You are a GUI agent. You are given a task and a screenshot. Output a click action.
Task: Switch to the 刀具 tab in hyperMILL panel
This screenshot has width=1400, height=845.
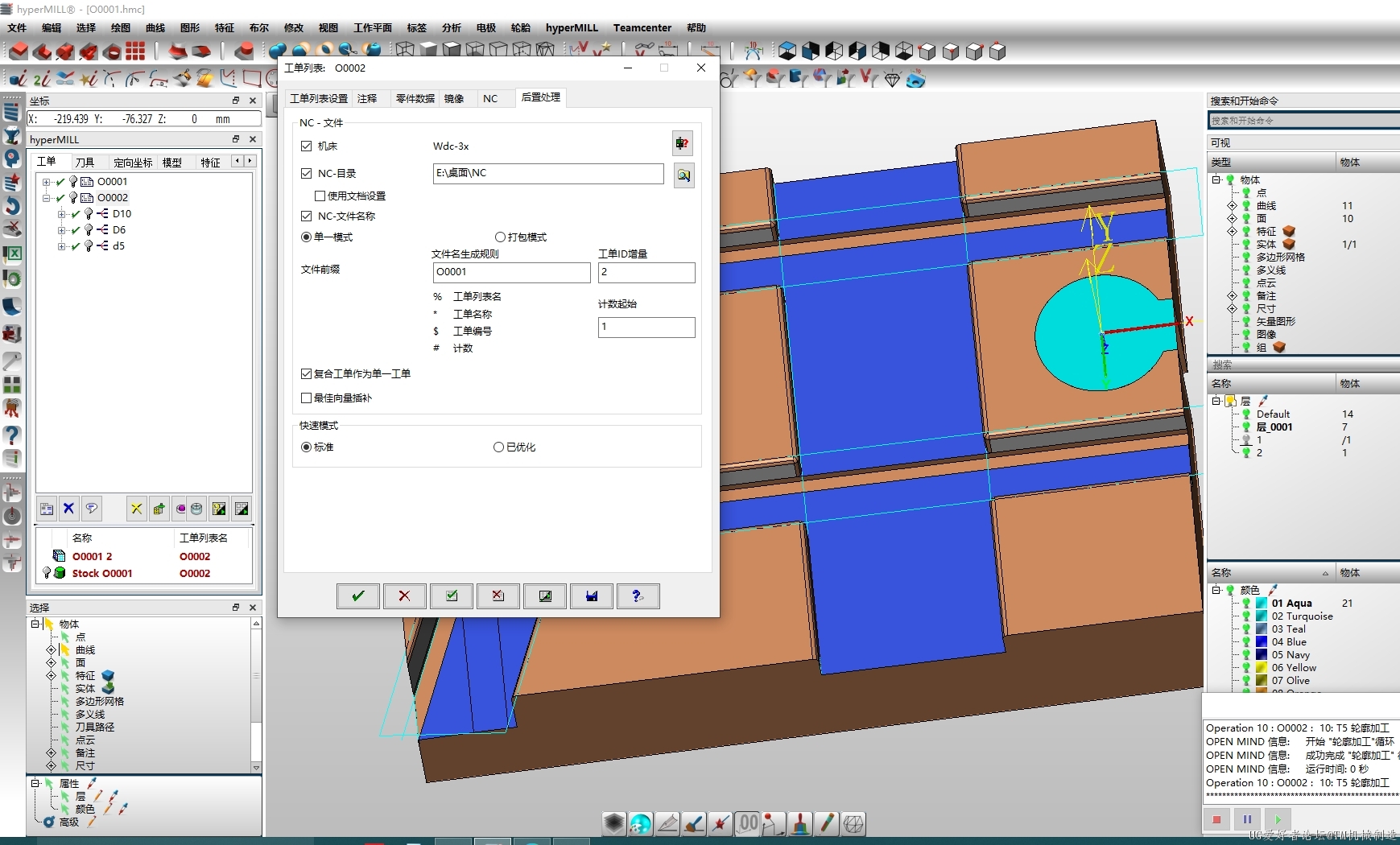85,162
